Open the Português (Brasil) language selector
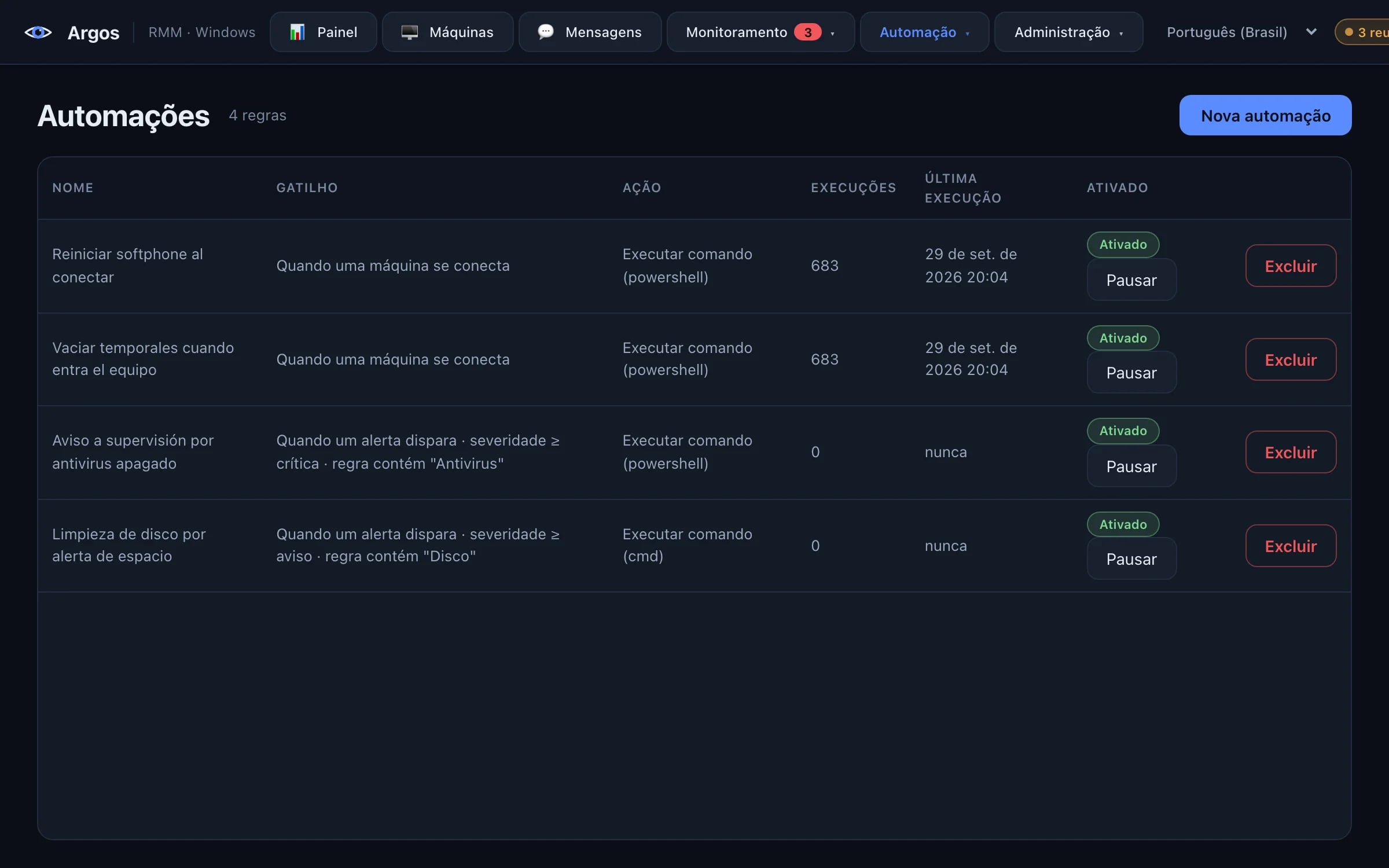1389x868 pixels. [x=1241, y=32]
